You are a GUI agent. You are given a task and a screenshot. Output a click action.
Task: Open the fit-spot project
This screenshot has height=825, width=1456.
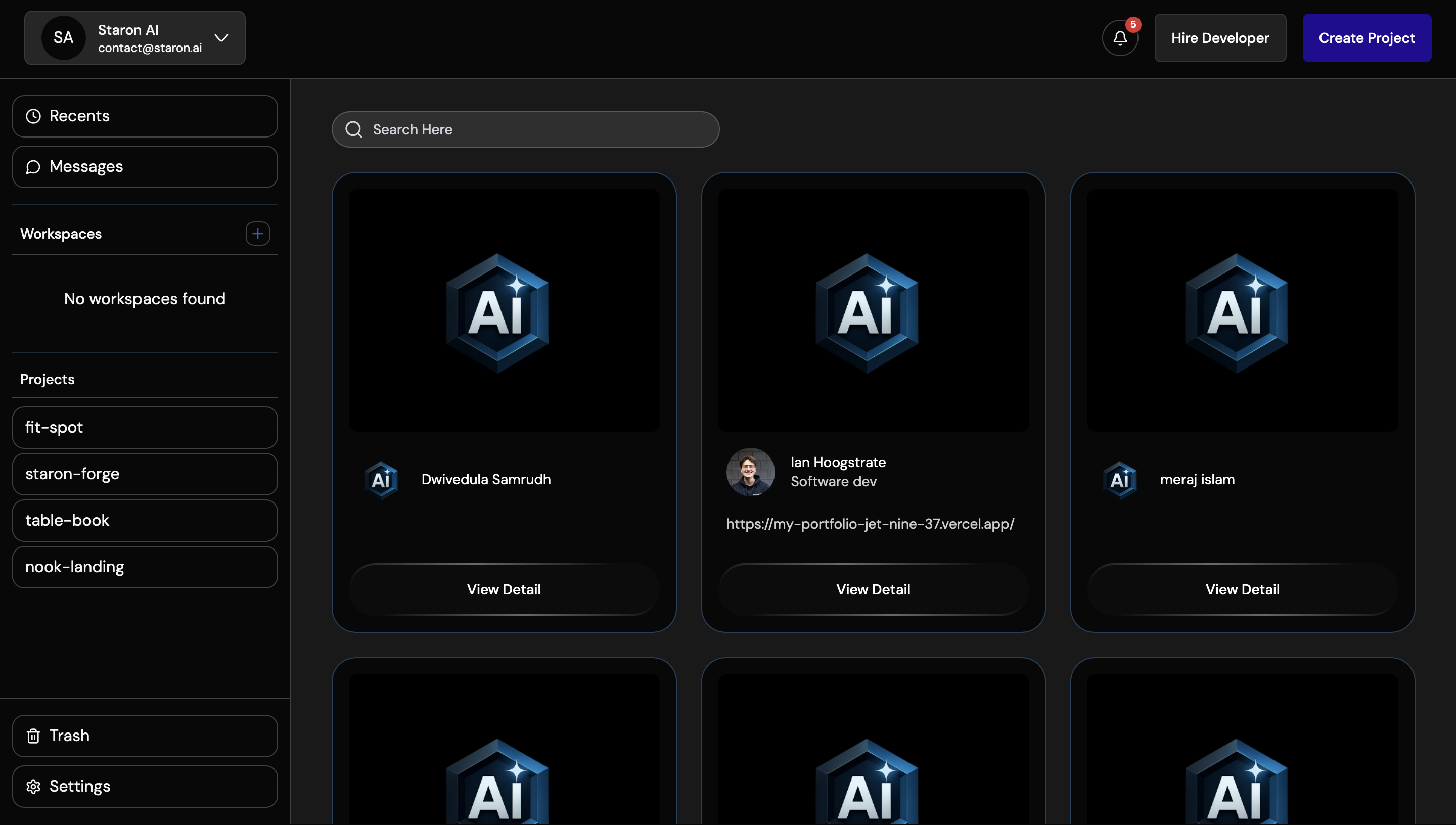145,427
